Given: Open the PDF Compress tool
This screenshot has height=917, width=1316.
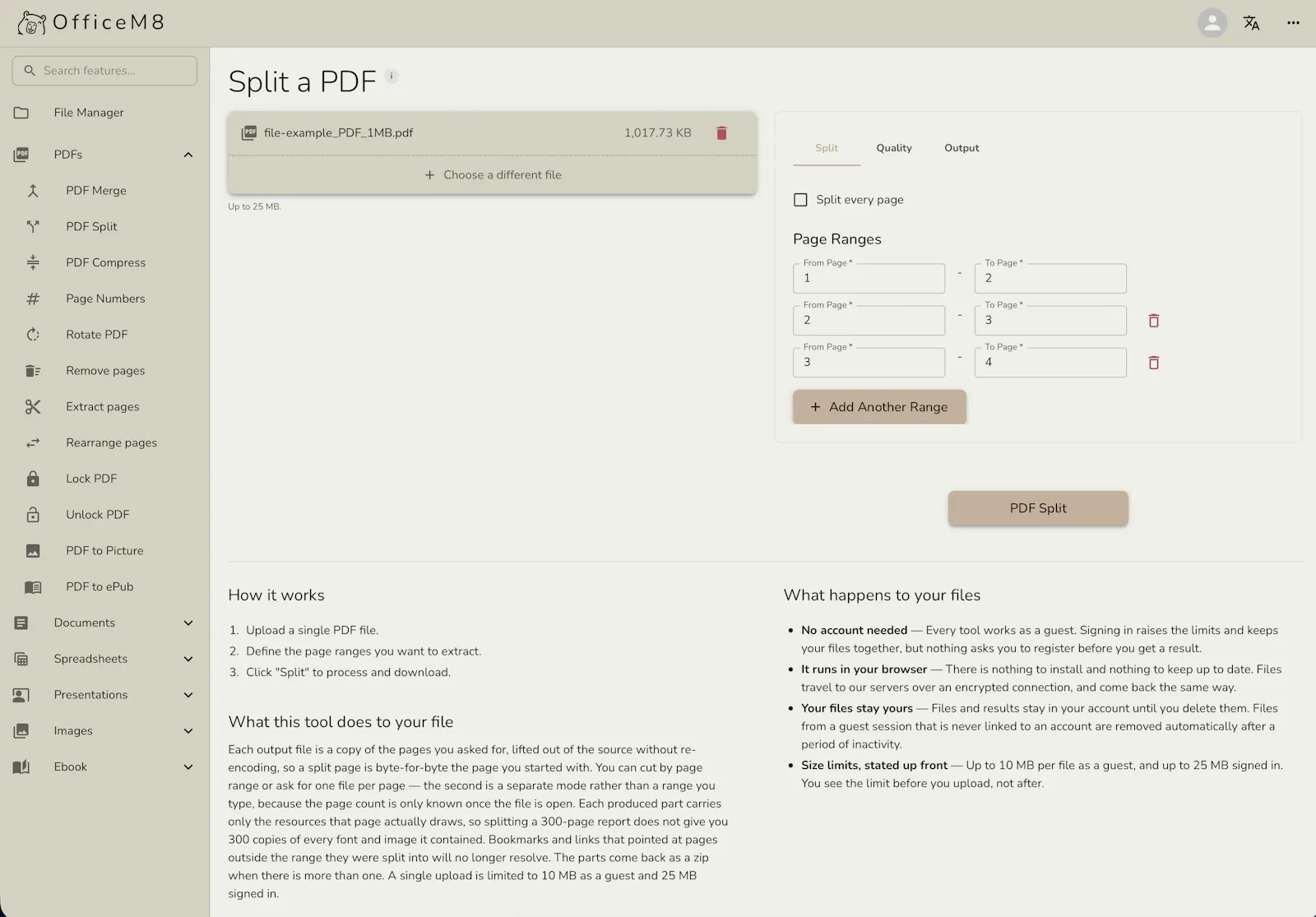Looking at the screenshot, I should 104,262.
